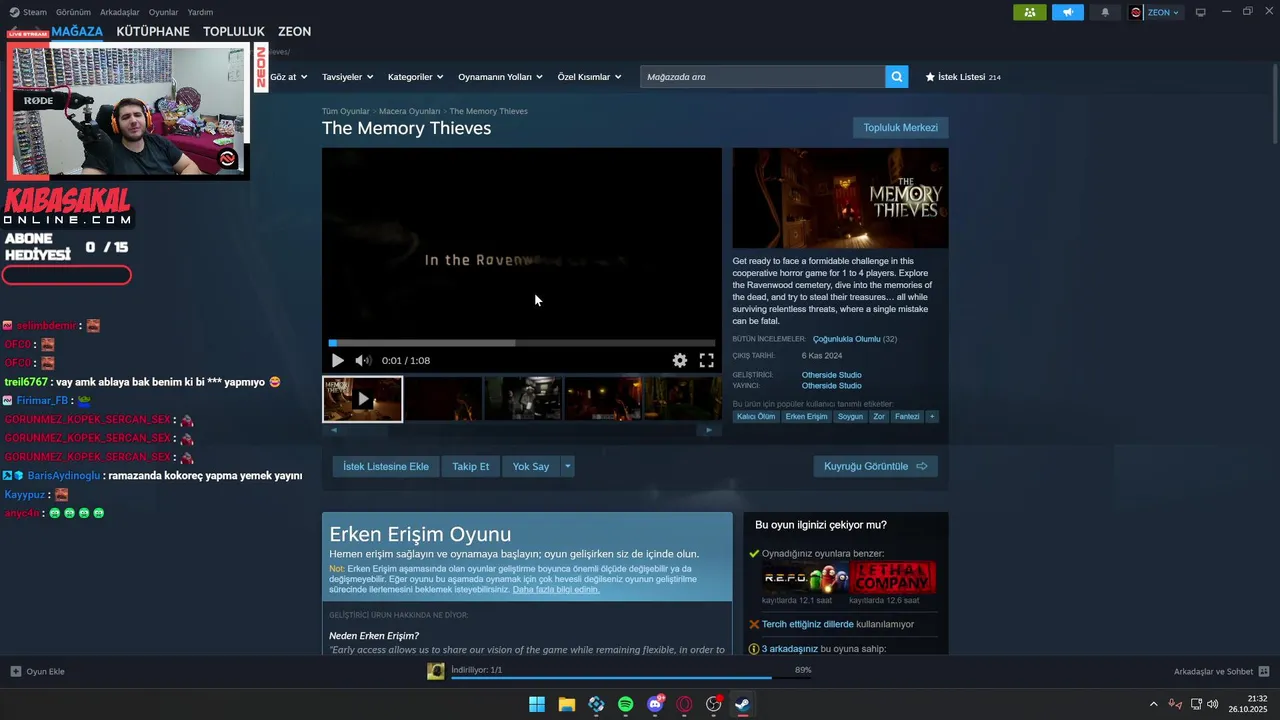Open Spotify from the taskbar

(626, 704)
